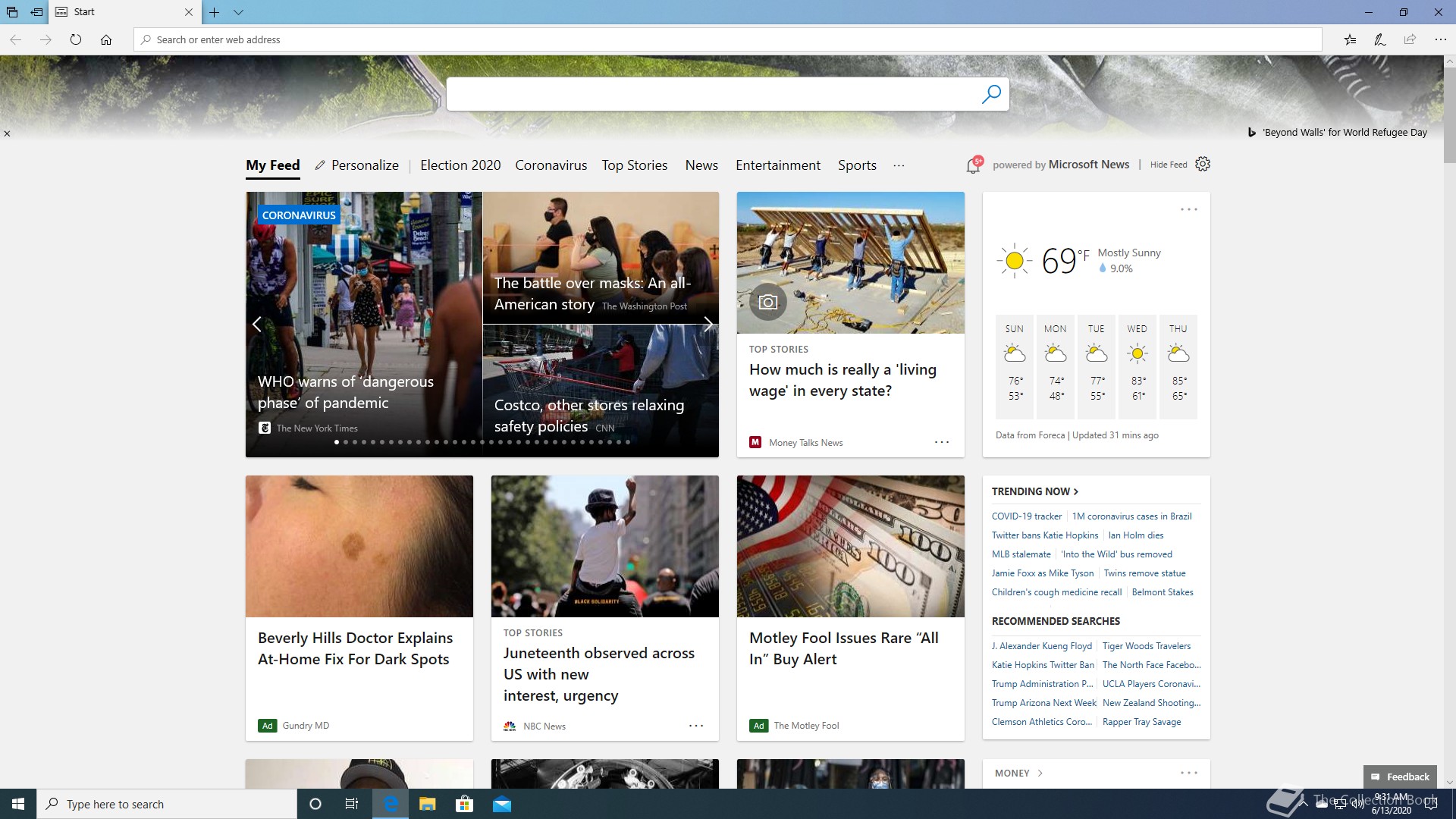Go to previous carousel slide arrow
The height and width of the screenshot is (819, 1456).
coord(257,325)
